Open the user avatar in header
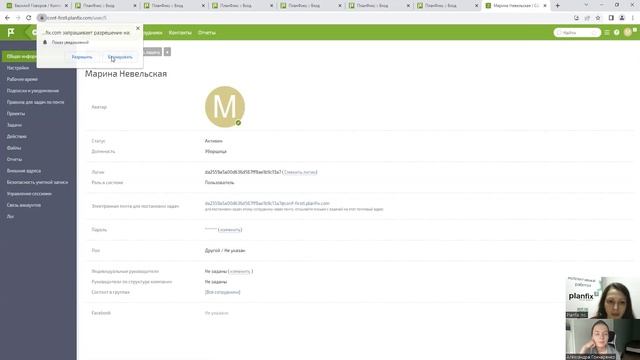This screenshot has width=640, height=360. 628,32
